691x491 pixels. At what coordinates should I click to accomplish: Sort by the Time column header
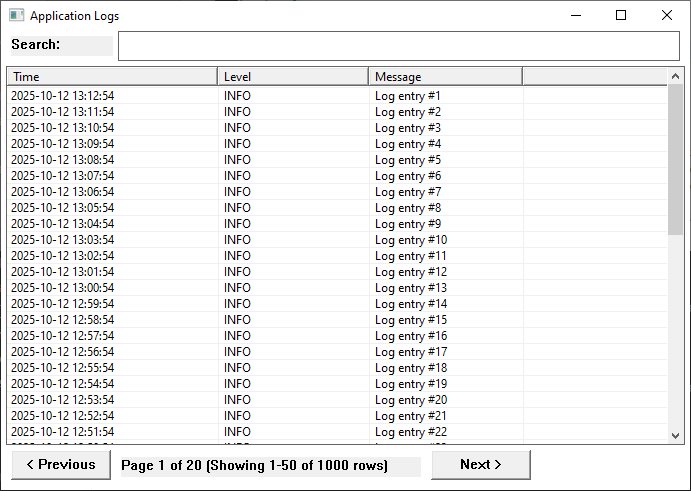click(112, 77)
